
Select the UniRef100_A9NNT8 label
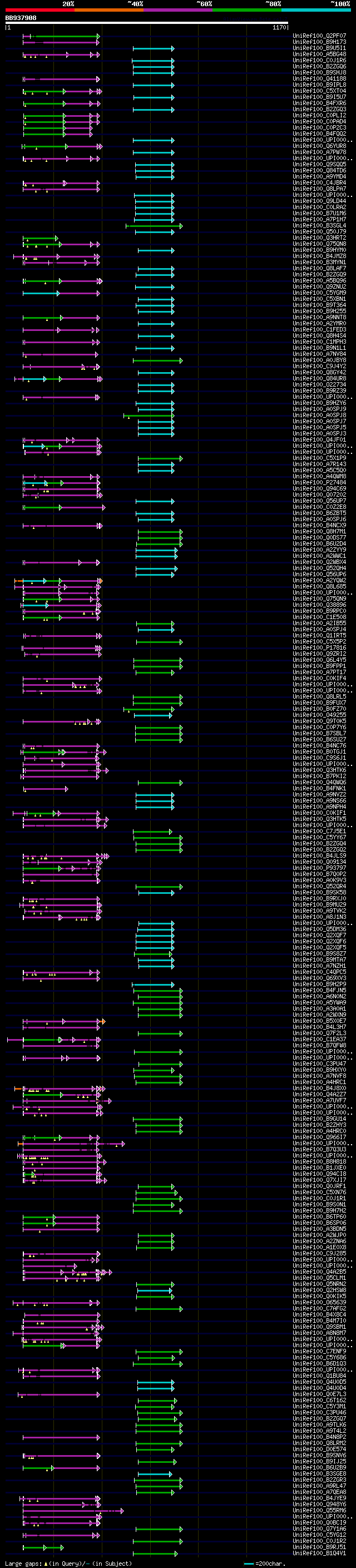[x=319, y=317]
